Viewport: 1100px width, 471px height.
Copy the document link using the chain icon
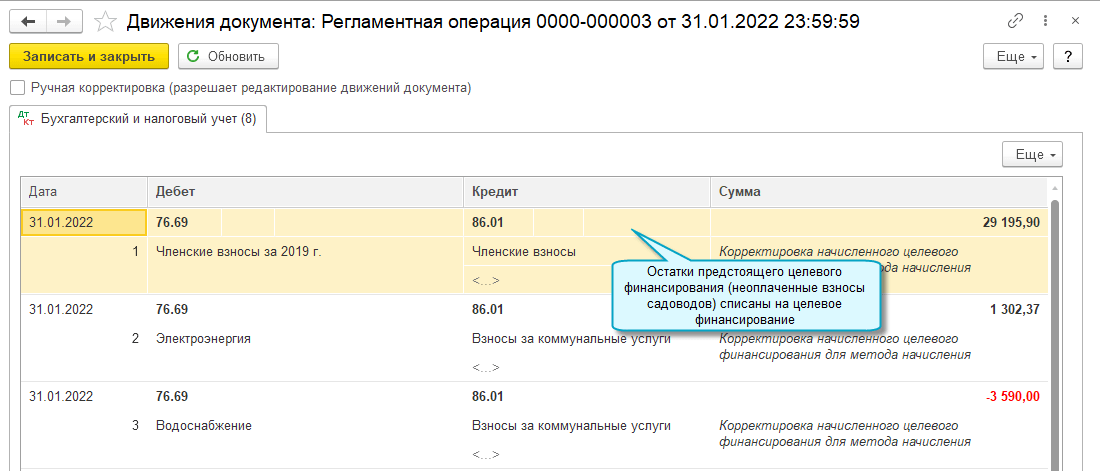[x=1016, y=20]
